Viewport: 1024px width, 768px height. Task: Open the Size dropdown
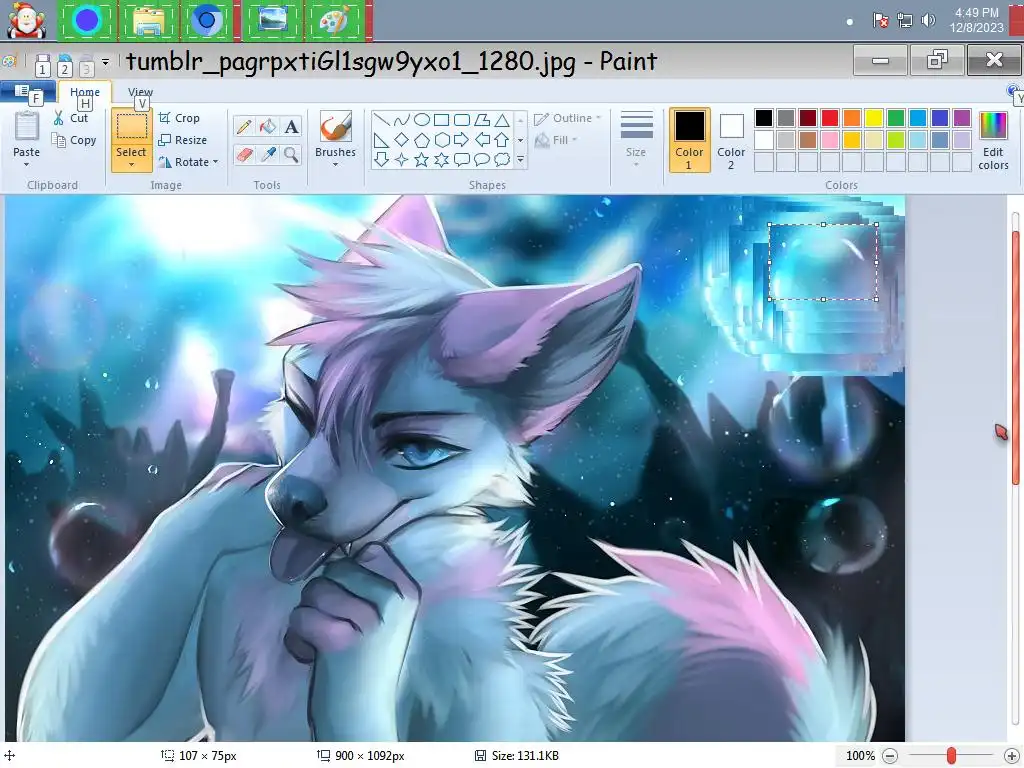636,138
